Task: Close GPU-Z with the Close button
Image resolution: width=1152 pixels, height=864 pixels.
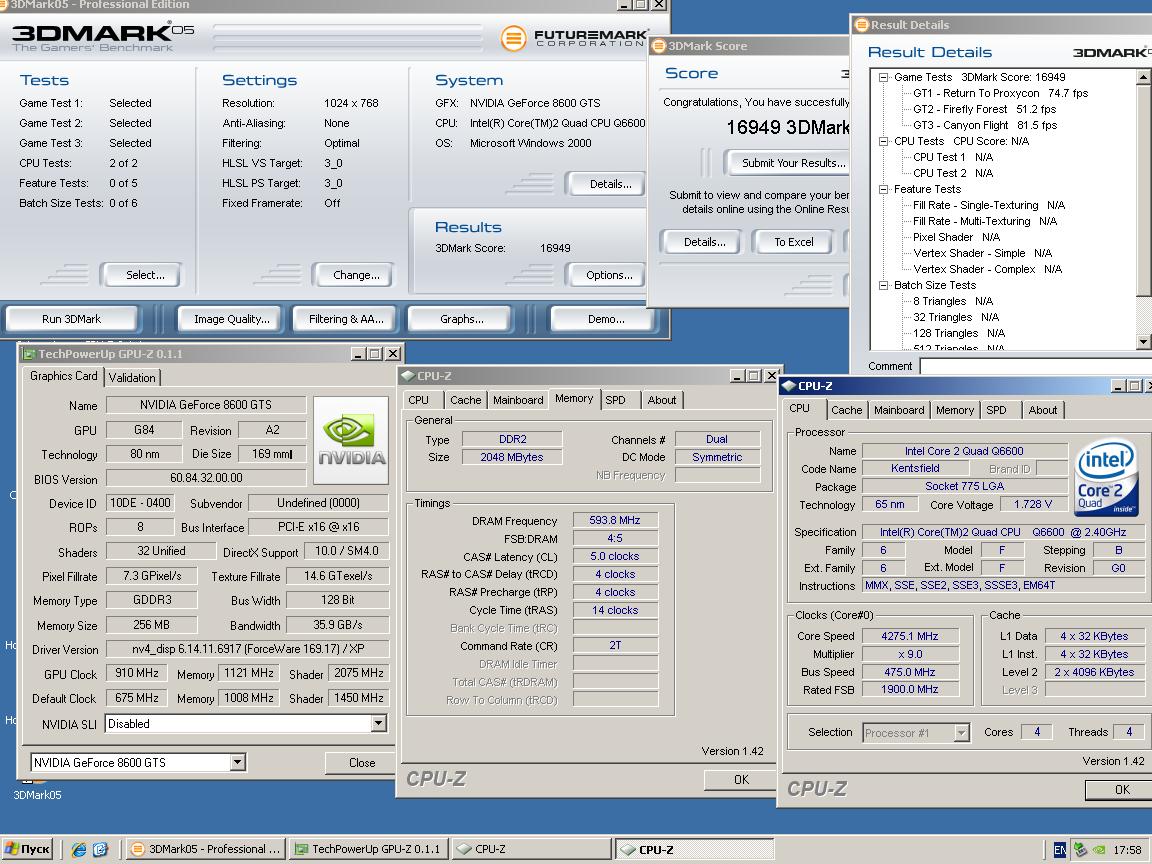Action: point(361,763)
